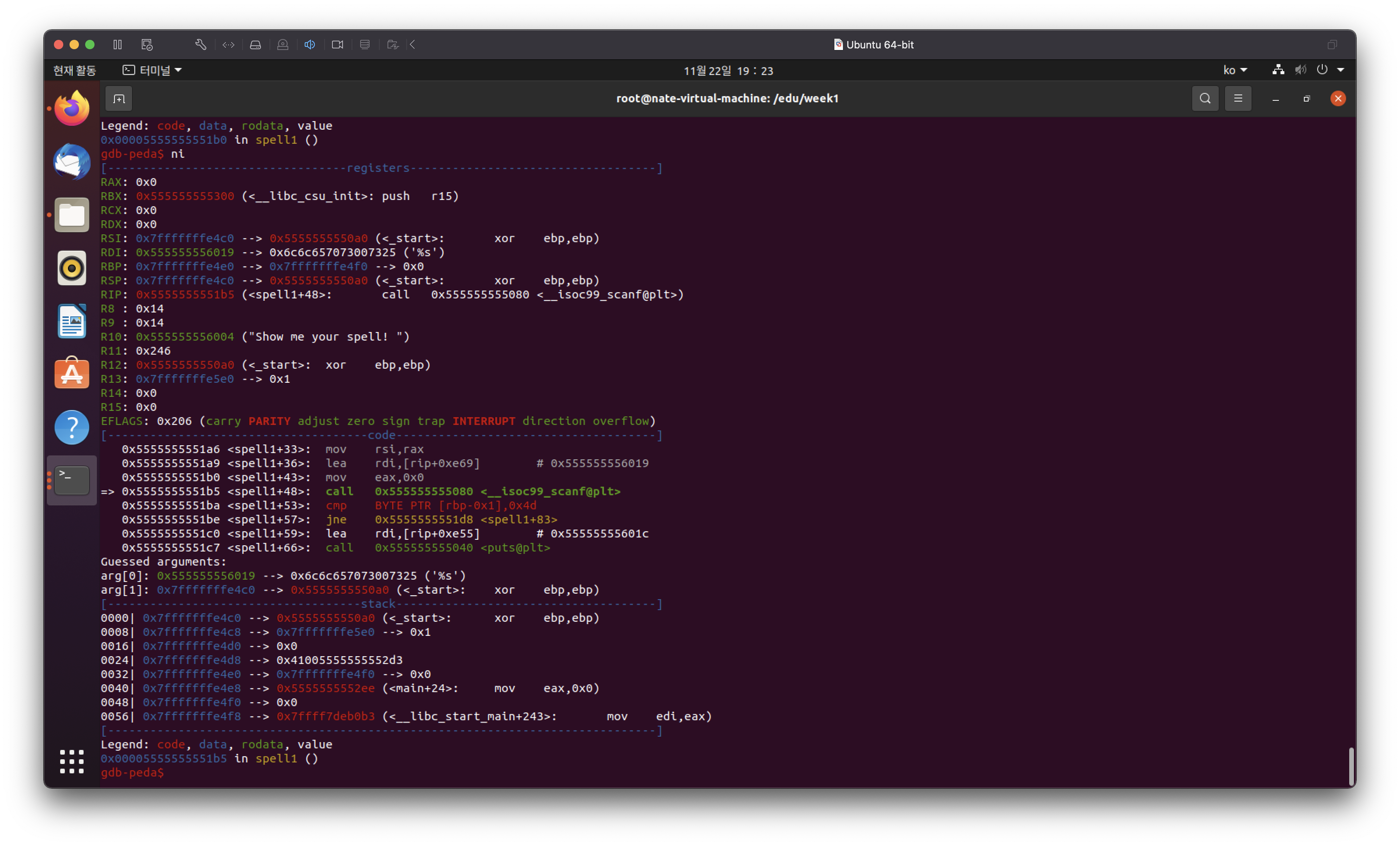Open VM snapshots manager icon
Screen dimensions: 1400x846
click(147, 44)
